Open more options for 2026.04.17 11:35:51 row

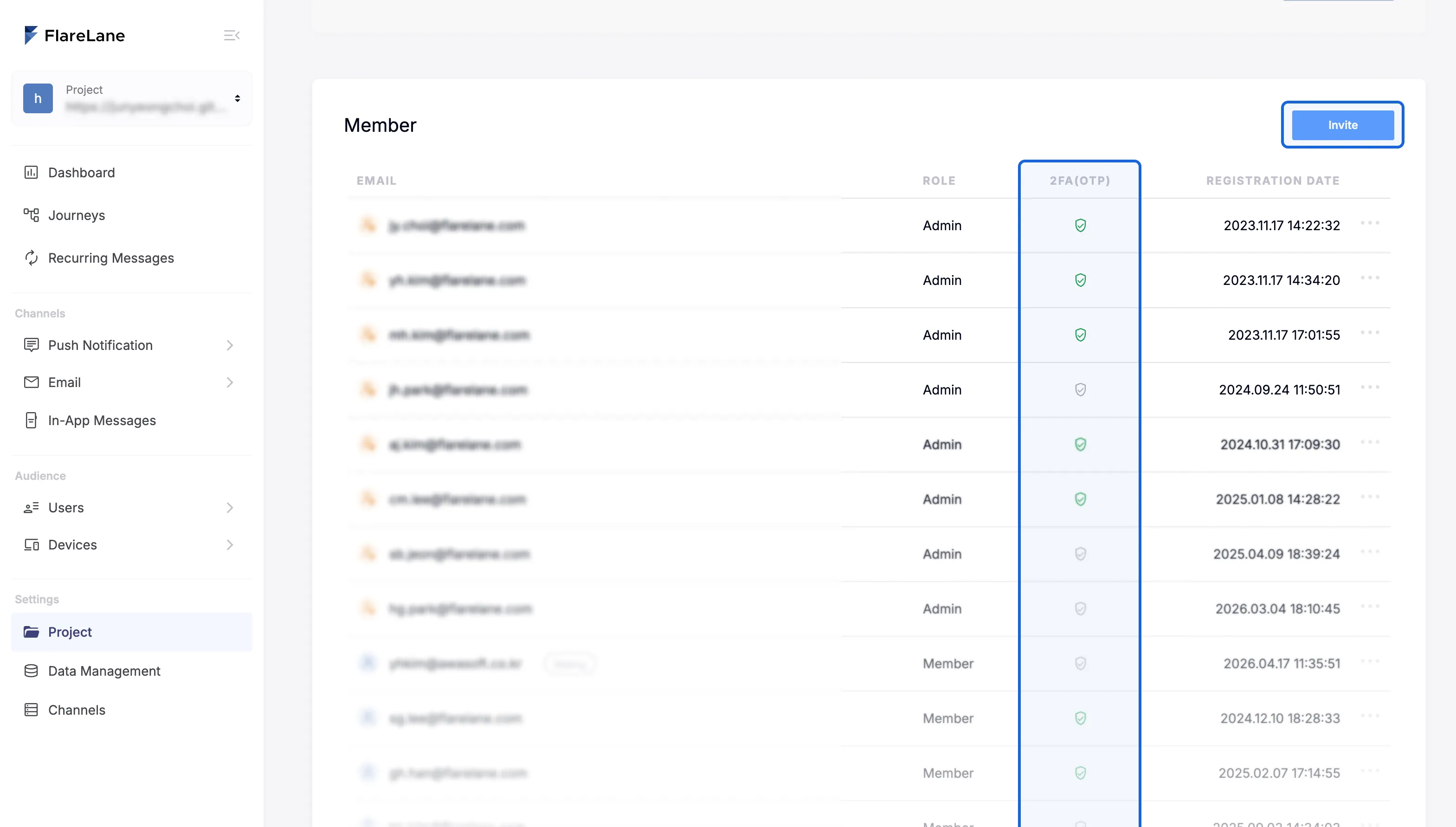(1370, 661)
